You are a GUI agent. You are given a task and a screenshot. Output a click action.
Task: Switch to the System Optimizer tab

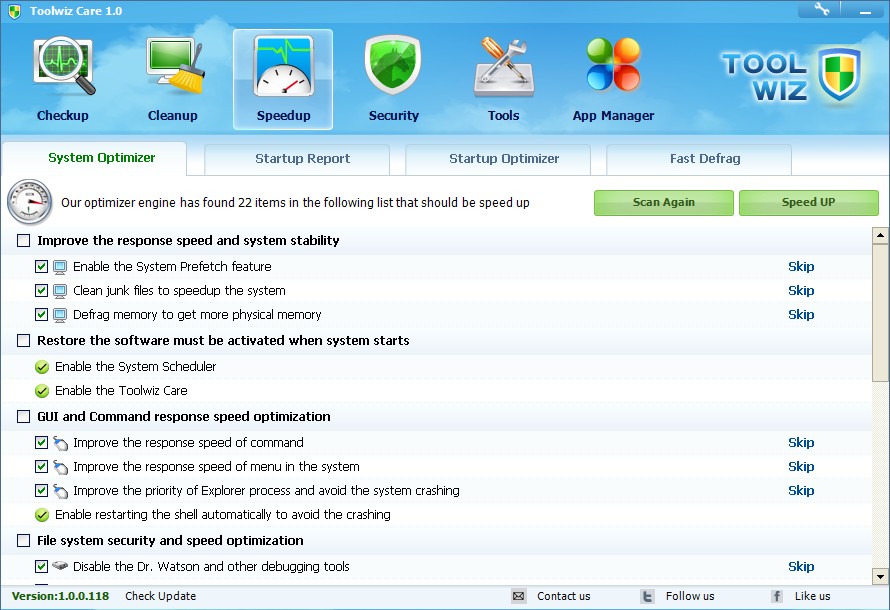coord(94,158)
